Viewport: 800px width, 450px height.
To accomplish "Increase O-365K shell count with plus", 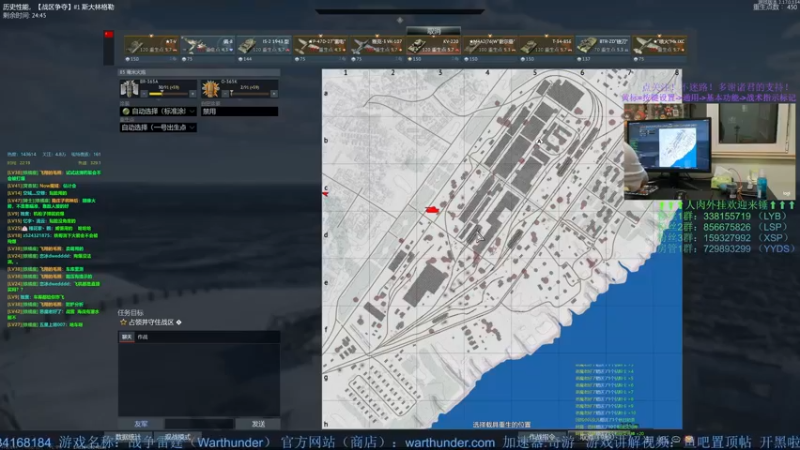I will (274, 94).
